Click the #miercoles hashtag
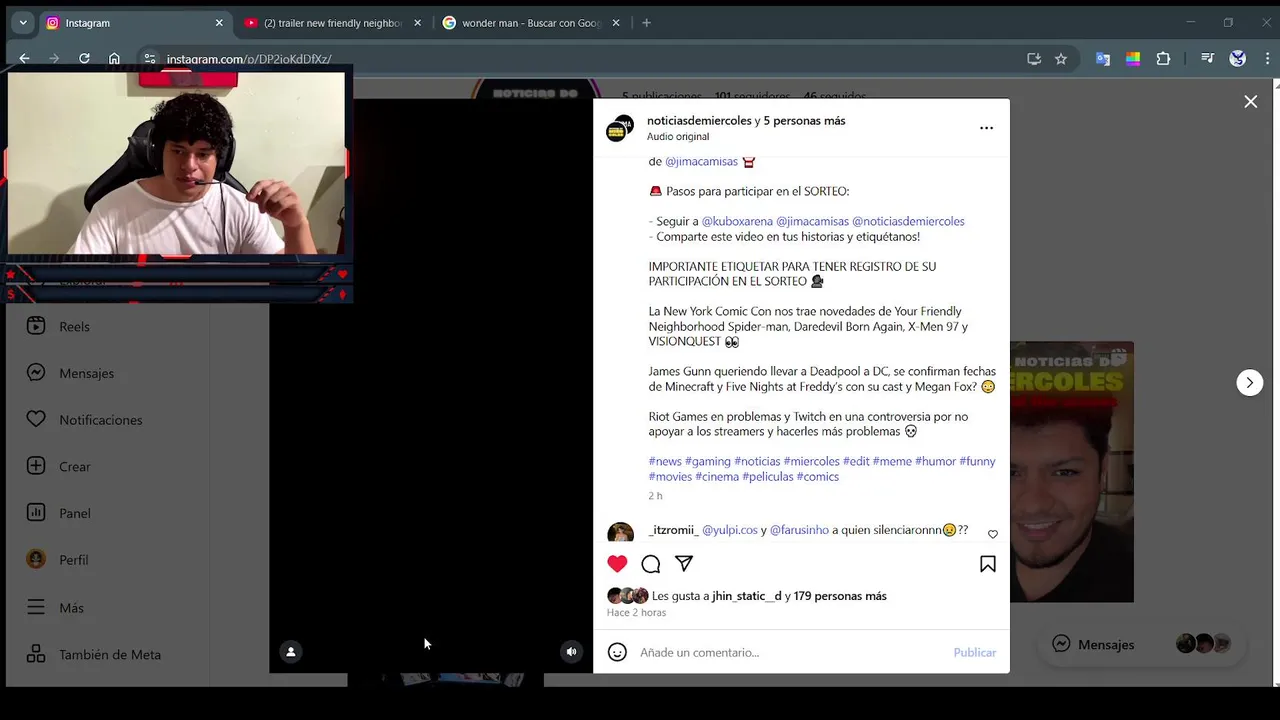 (x=811, y=461)
